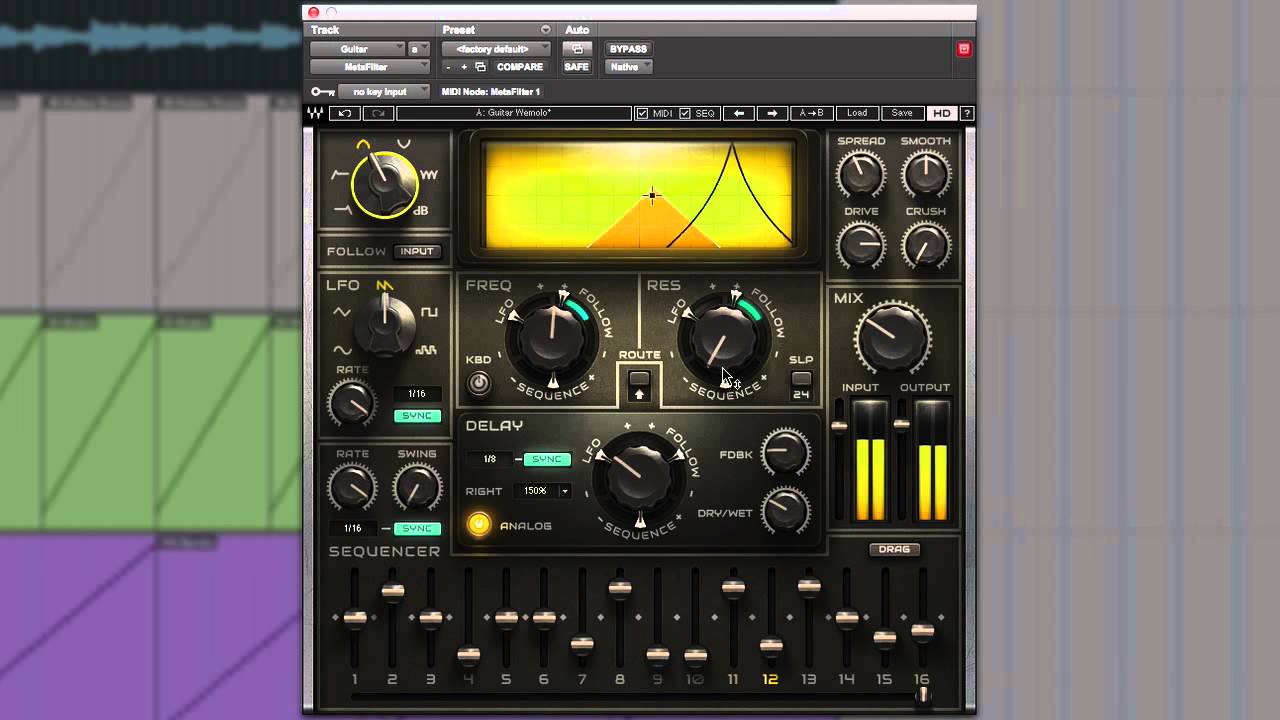Select the square LFO waveform
The width and height of the screenshot is (1280, 720).
429,313
